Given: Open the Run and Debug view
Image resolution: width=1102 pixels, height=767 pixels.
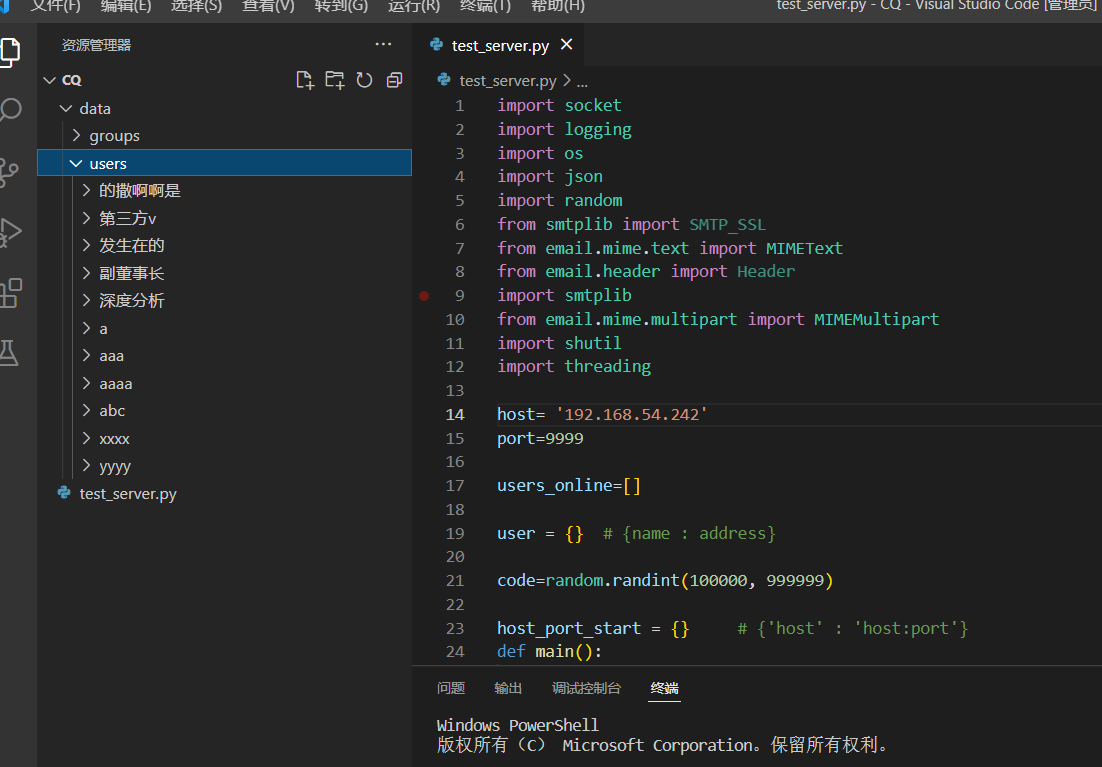Looking at the screenshot, I should [x=10, y=232].
